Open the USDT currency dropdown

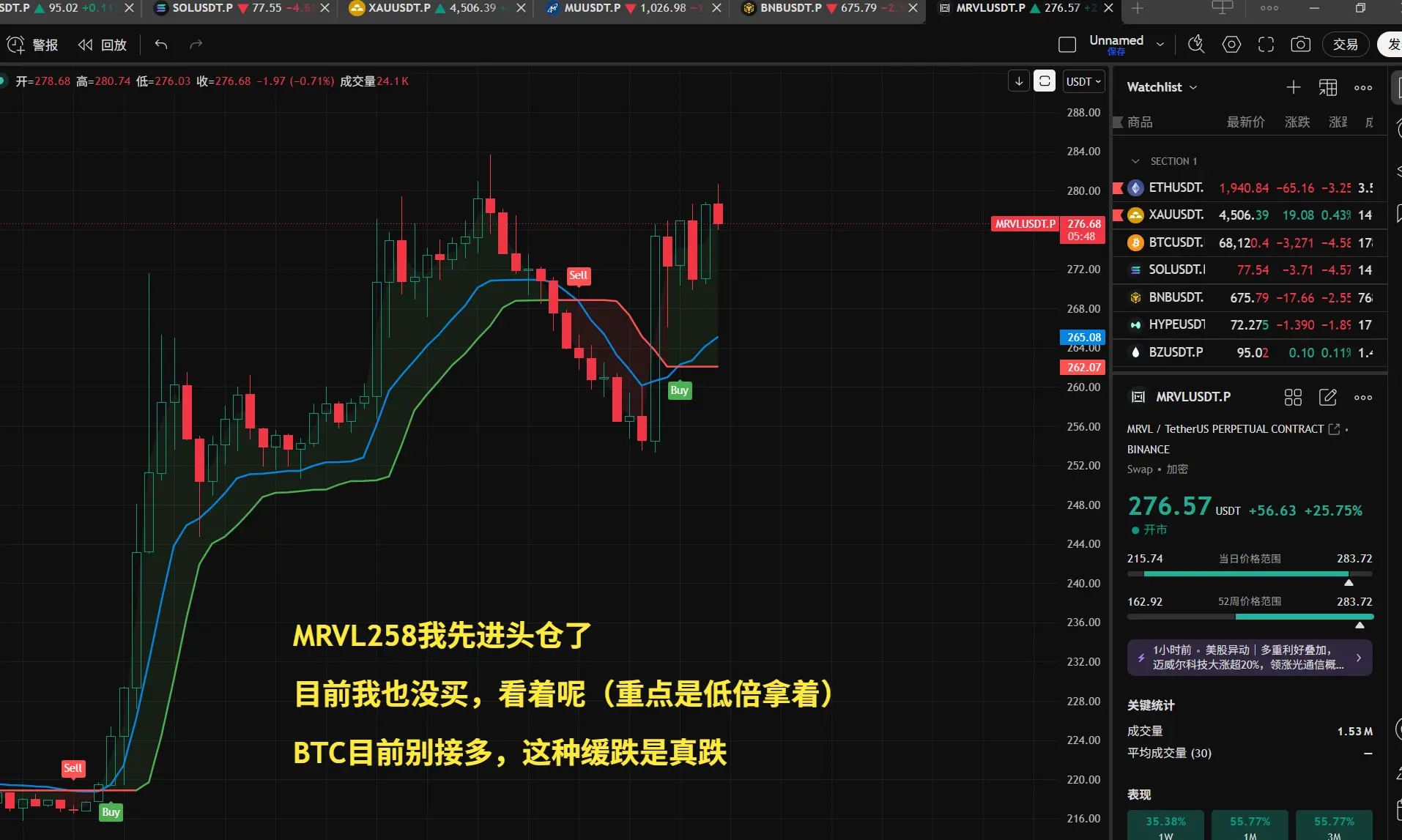tap(1083, 81)
